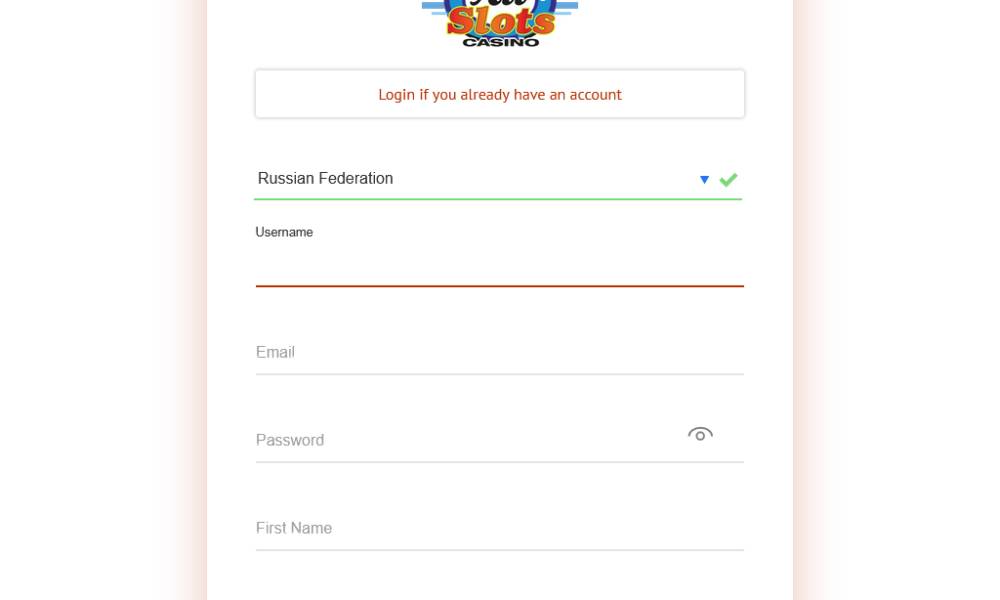
Task: Focus the Username input field
Action: tap(499, 267)
